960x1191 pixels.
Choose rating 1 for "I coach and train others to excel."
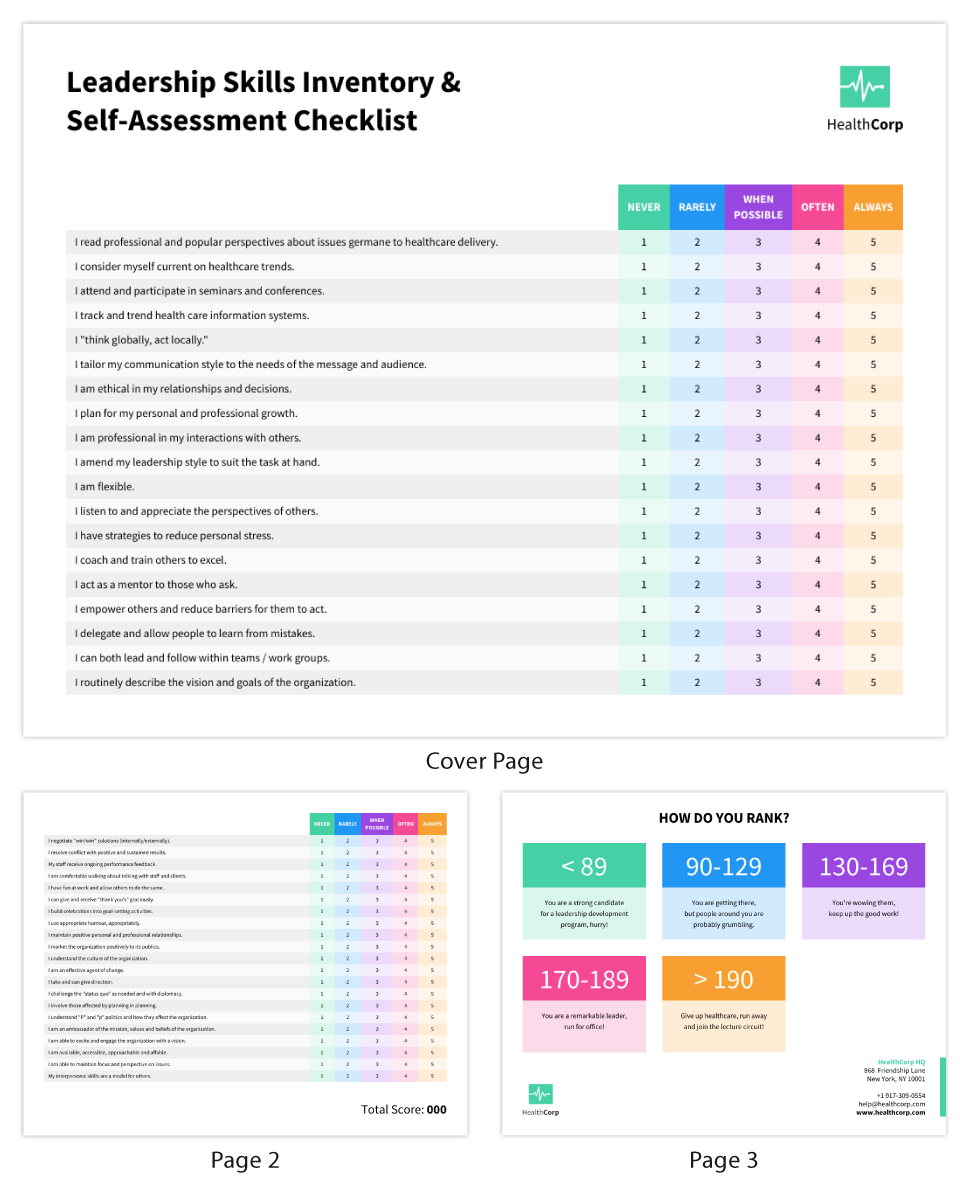tap(643, 560)
